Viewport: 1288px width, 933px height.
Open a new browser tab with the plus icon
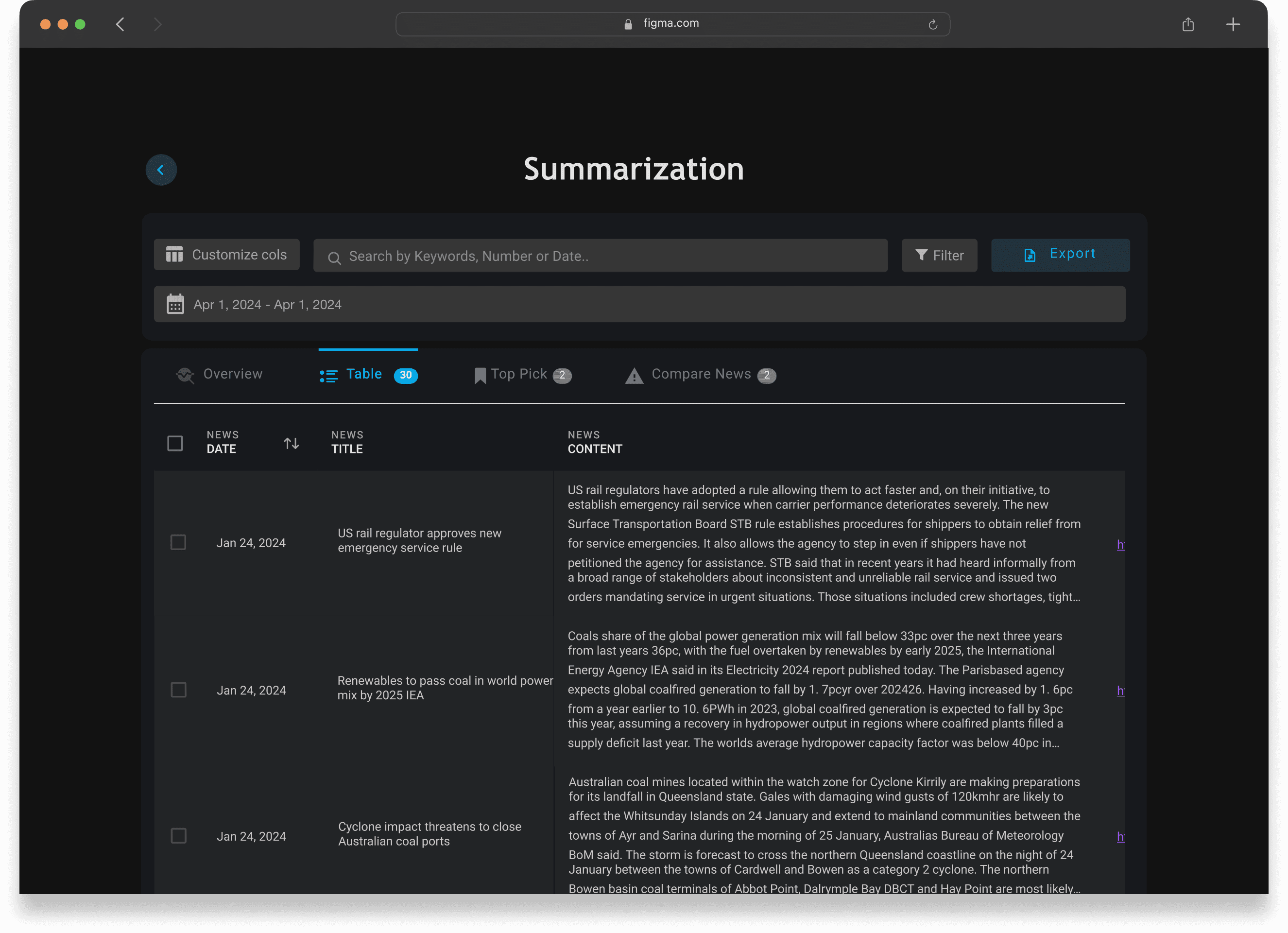click(x=1233, y=24)
